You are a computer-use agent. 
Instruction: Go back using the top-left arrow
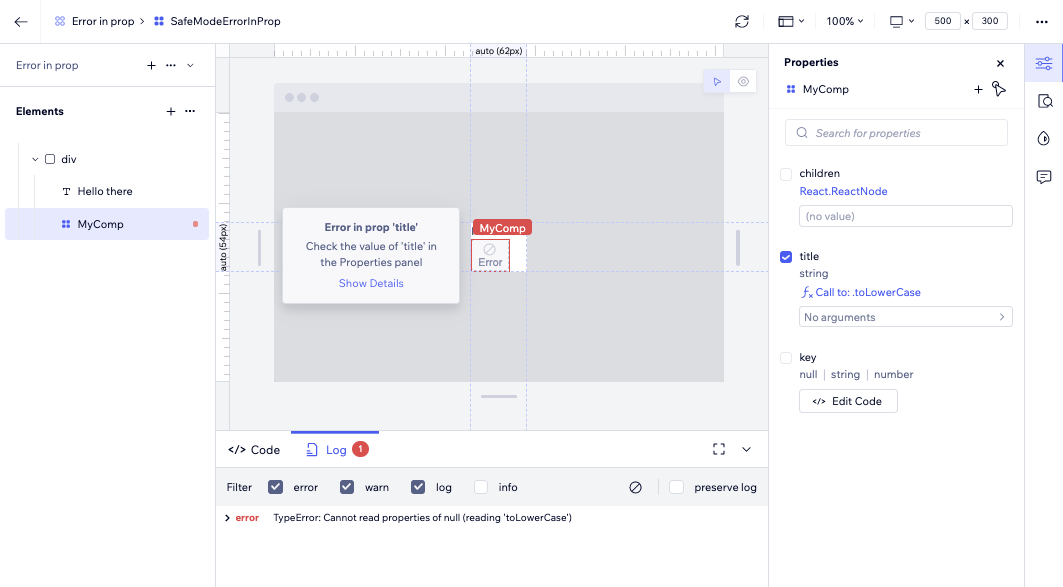(x=21, y=22)
